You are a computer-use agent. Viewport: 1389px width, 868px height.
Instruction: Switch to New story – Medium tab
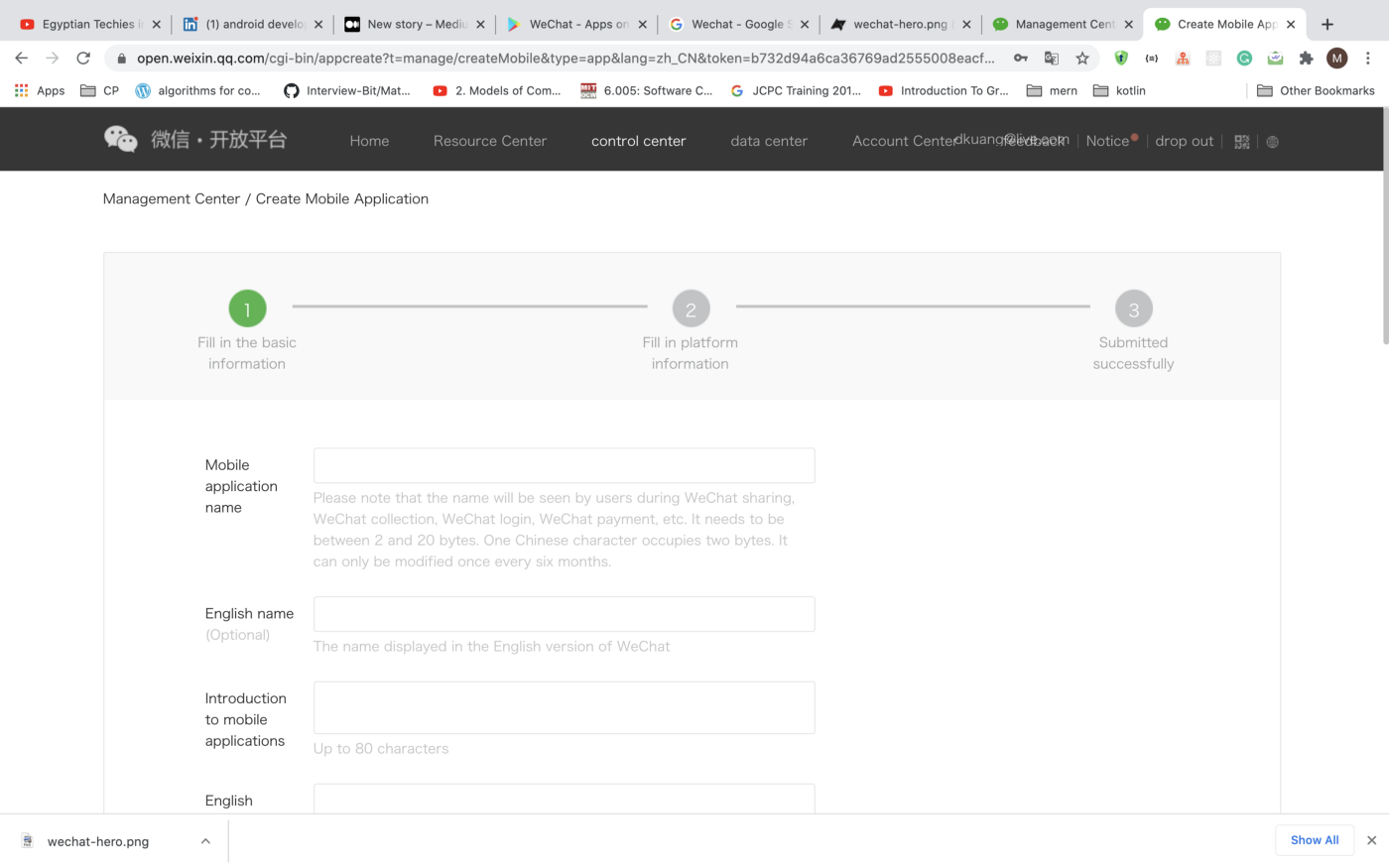coord(415,24)
